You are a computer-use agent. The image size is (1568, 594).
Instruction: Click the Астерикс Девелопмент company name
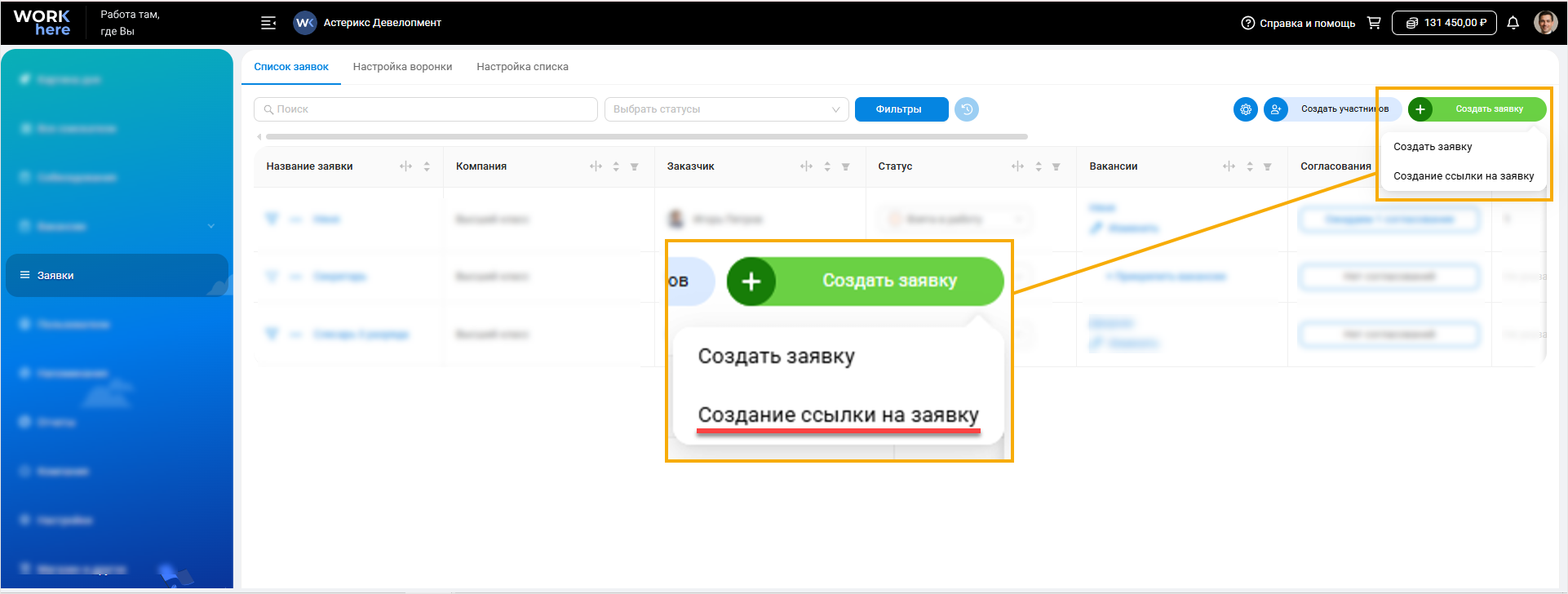click(x=382, y=23)
